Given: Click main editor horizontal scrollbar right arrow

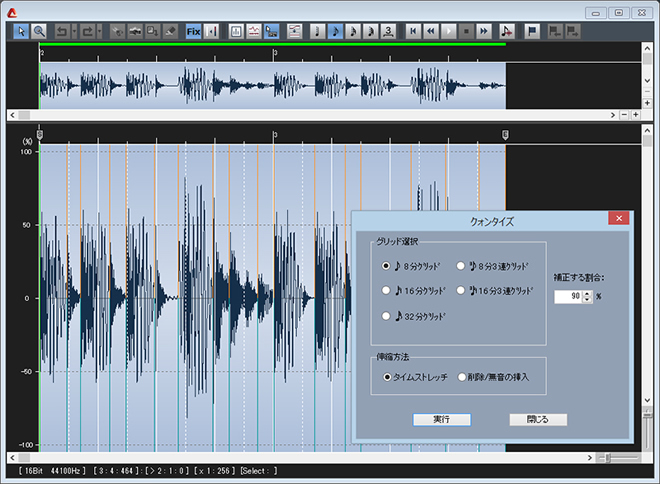Looking at the screenshot, I should click(x=590, y=458).
